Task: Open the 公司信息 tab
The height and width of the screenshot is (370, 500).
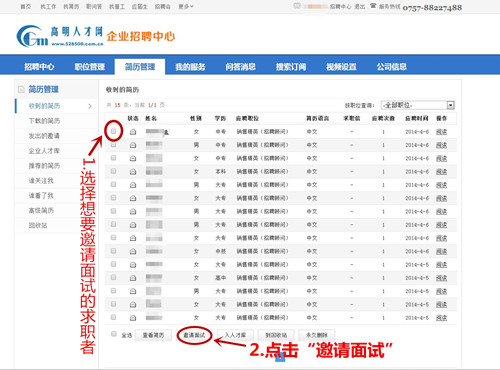Action: click(392, 67)
